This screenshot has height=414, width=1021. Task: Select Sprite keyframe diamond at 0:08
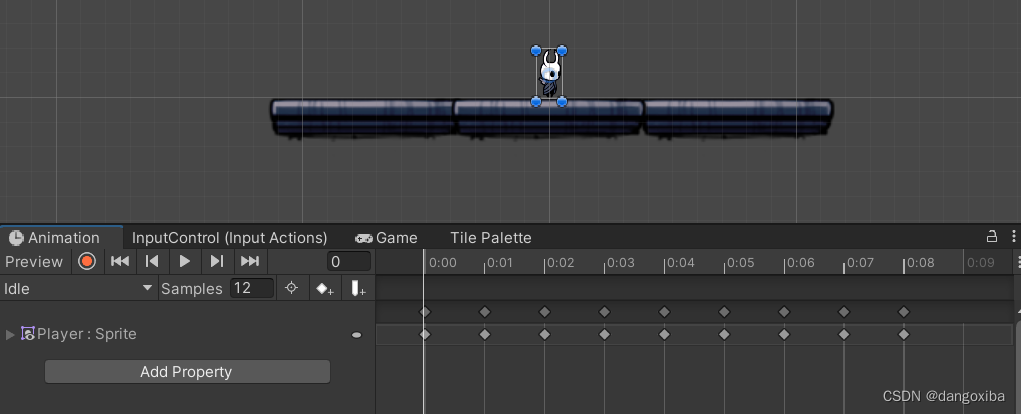[904, 335]
